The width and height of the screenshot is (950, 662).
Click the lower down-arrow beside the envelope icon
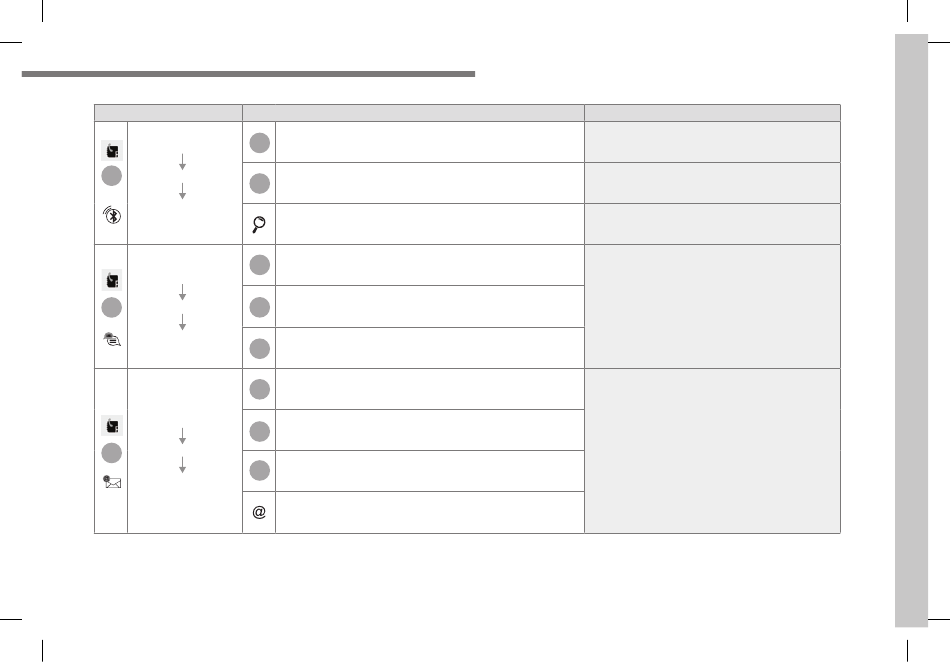coord(184,466)
